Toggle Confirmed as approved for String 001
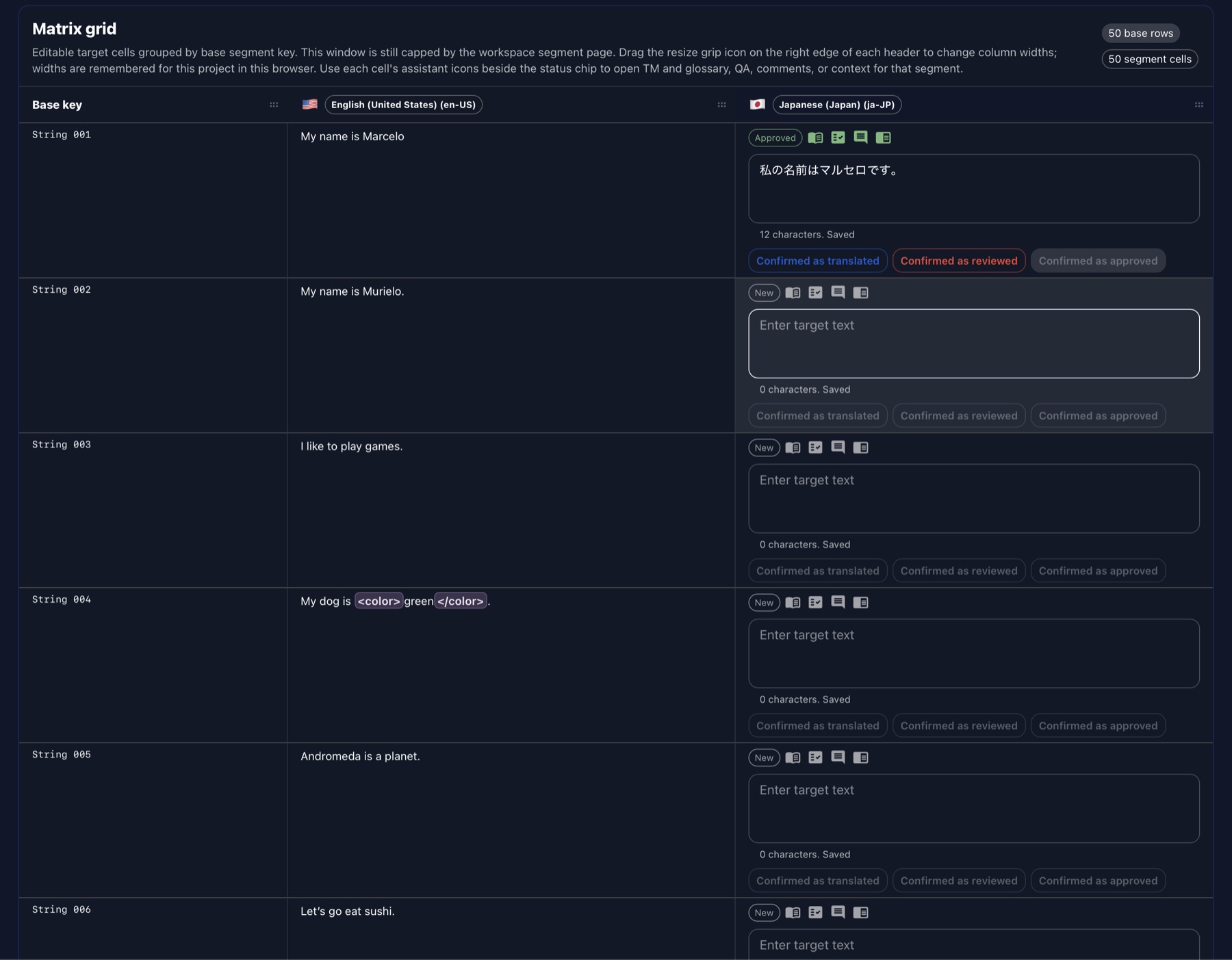Viewport: 1232px width, 960px height. click(x=1098, y=261)
